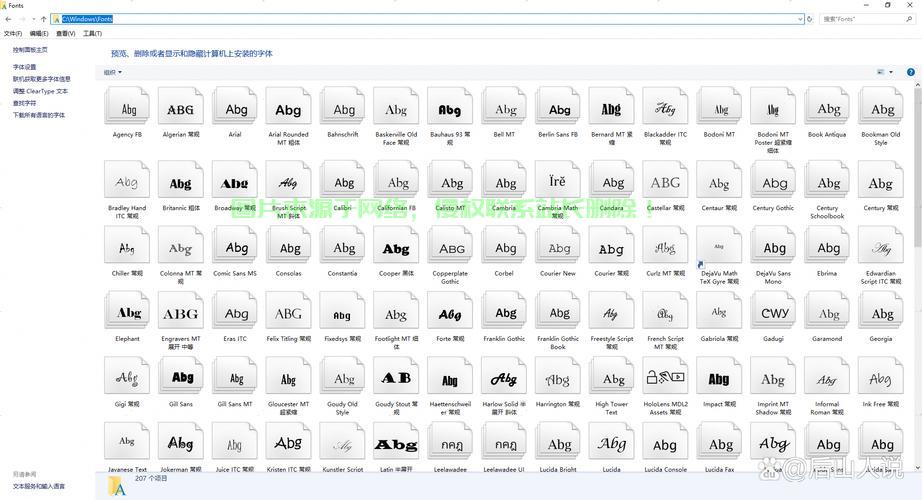Go back with the back arrow

(x=8, y=19)
